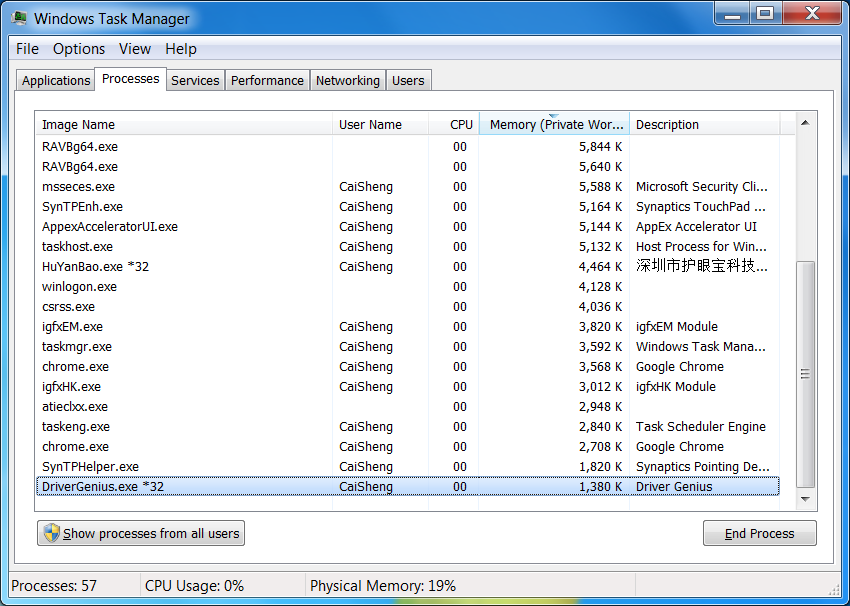
Task: Select the DriverGenius.exe *32 process
Action: click(408, 487)
